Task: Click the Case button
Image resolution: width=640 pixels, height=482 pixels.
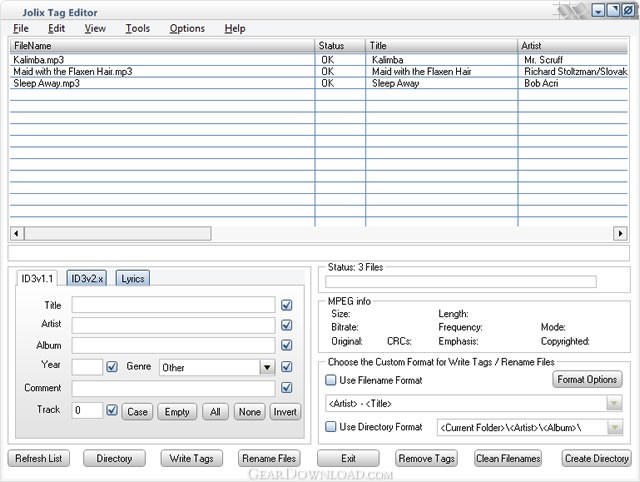Action: 137,412
